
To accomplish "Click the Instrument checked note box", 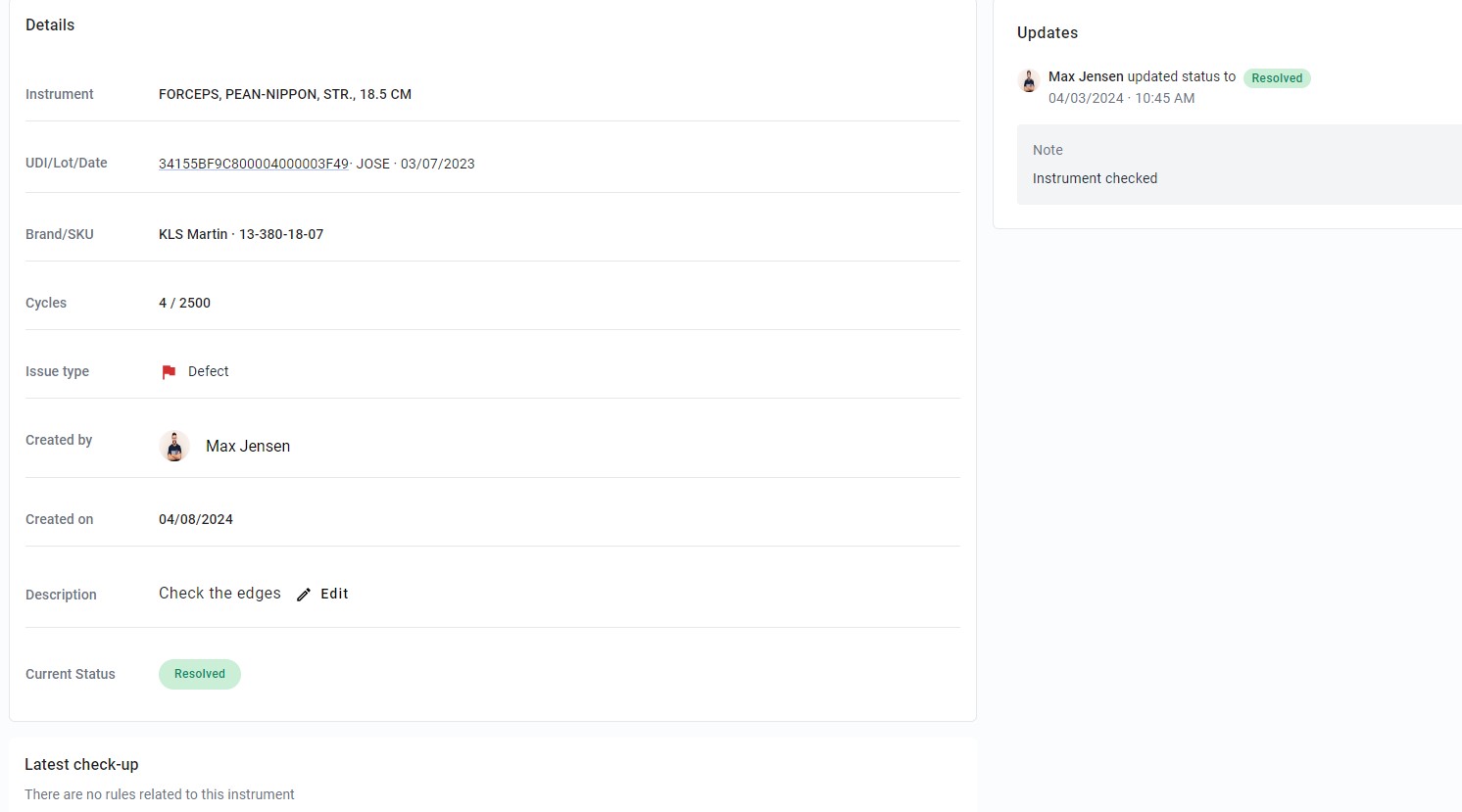I will coord(1240,165).
